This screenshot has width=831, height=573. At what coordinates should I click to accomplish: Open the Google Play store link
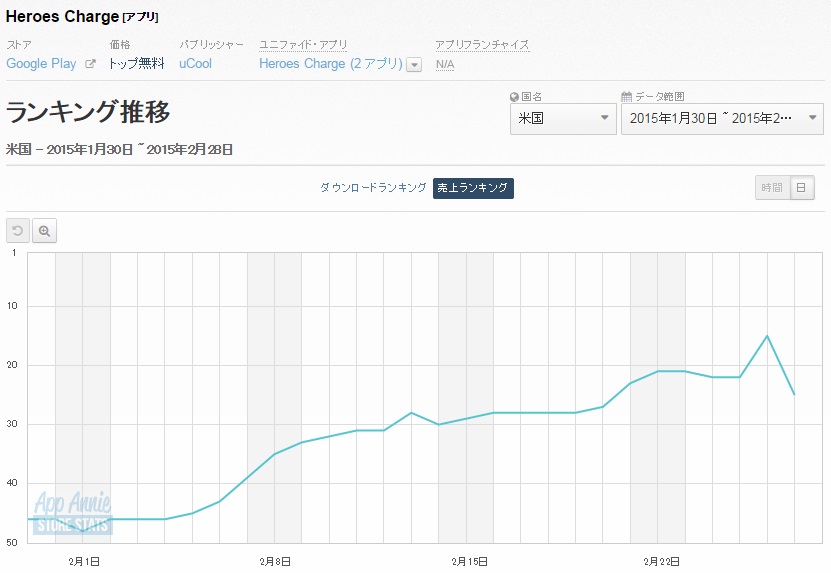click(41, 64)
